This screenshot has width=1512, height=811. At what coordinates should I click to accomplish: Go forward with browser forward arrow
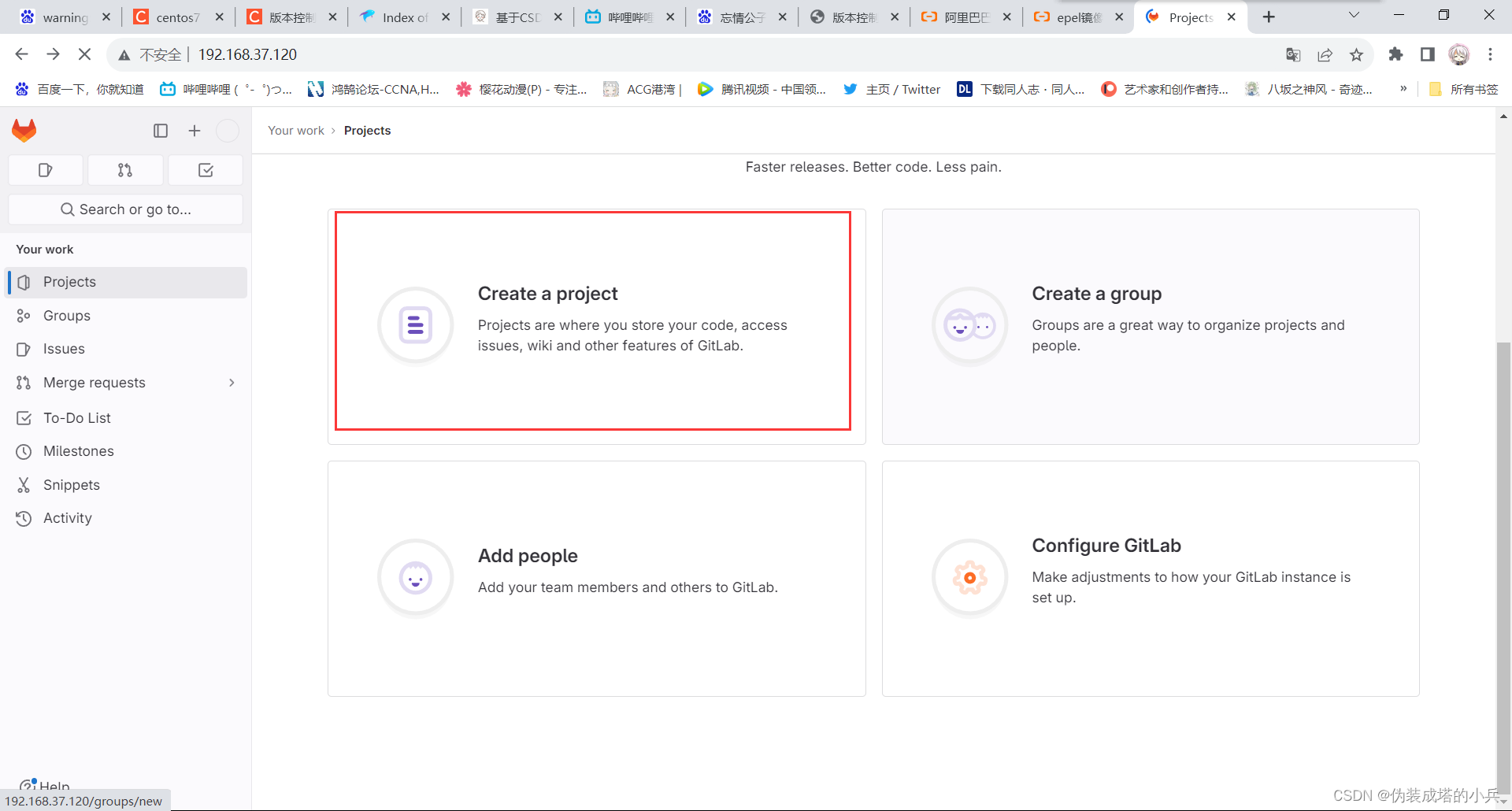pyautogui.click(x=53, y=54)
